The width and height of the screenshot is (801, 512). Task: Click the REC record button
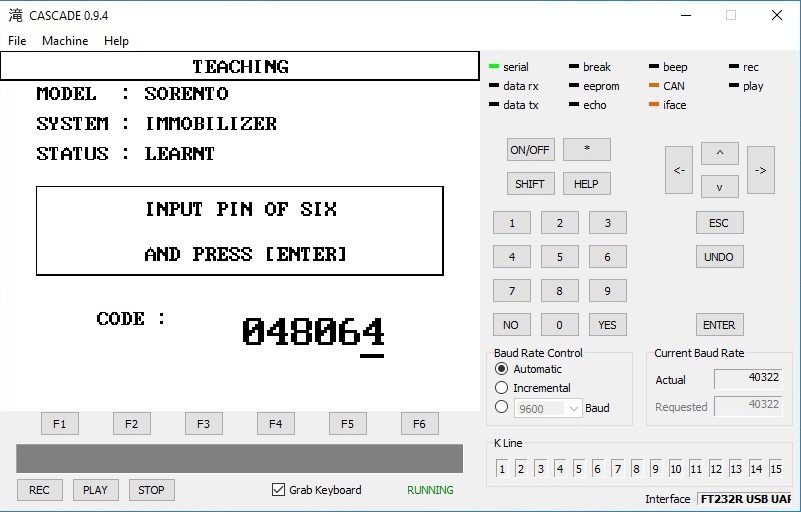click(x=39, y=490)
